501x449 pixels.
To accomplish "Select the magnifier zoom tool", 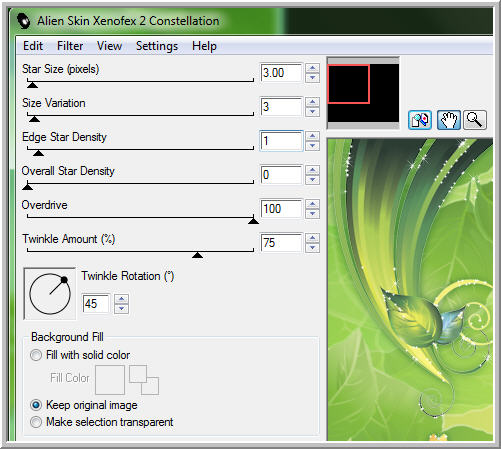I will click(475, 120).
